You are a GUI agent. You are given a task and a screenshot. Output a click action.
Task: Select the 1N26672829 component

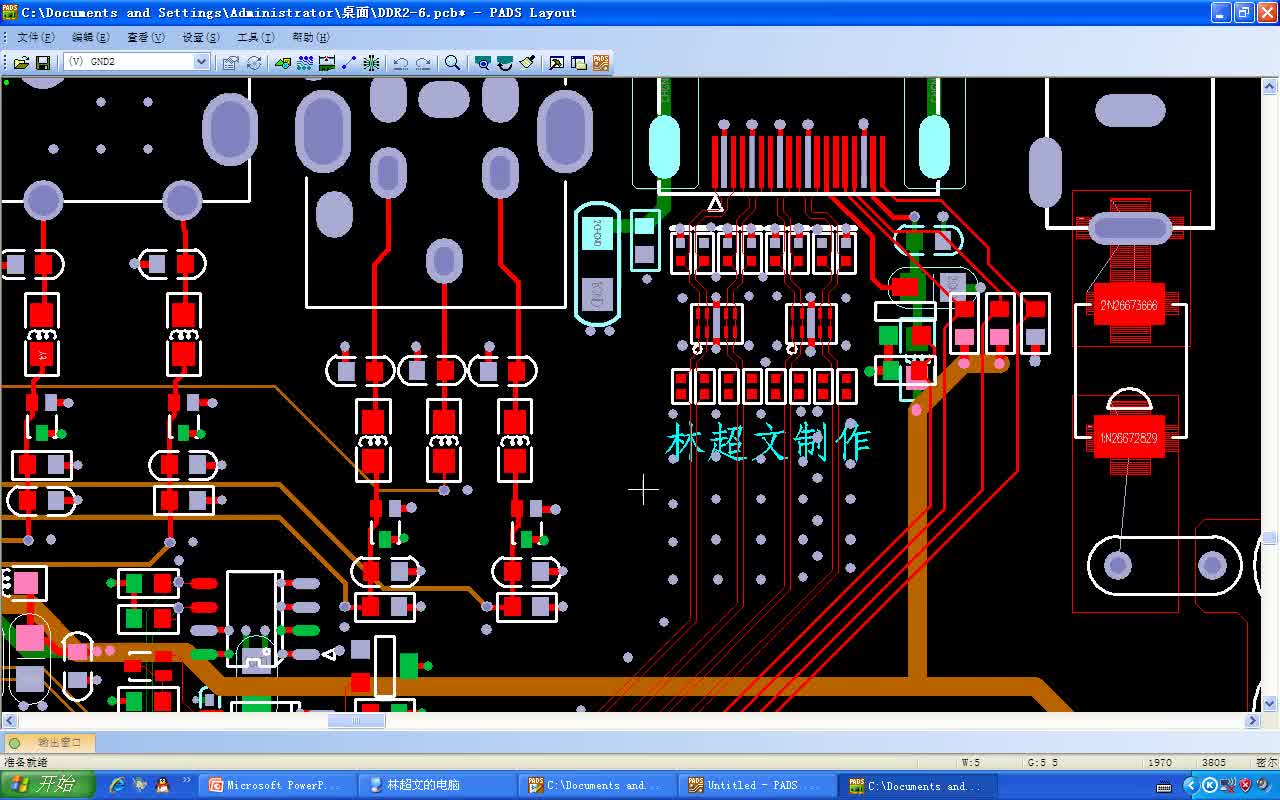1128,438
